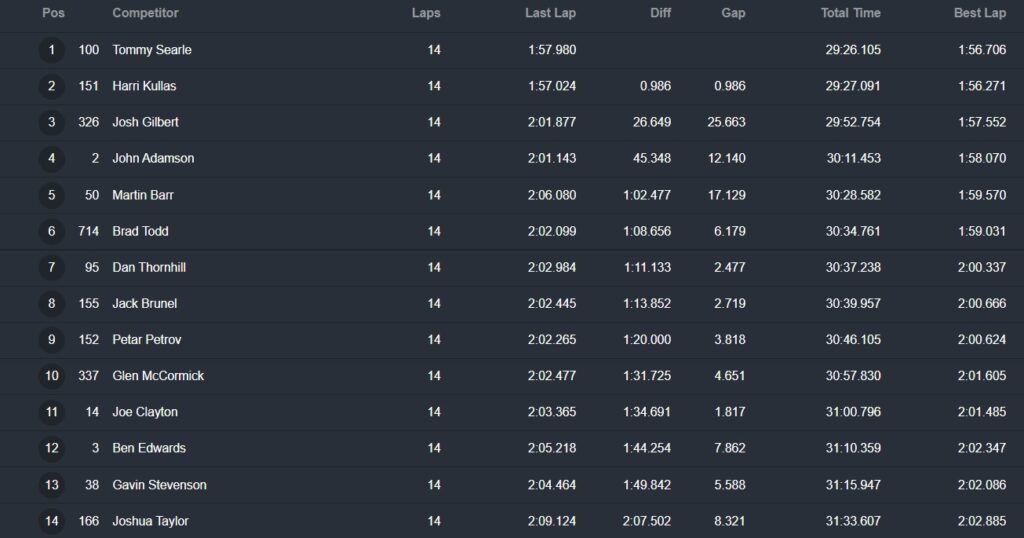Screen dimensions: 1024x538
Task: Select Martin Barr's name
Action: click(143, 195)
